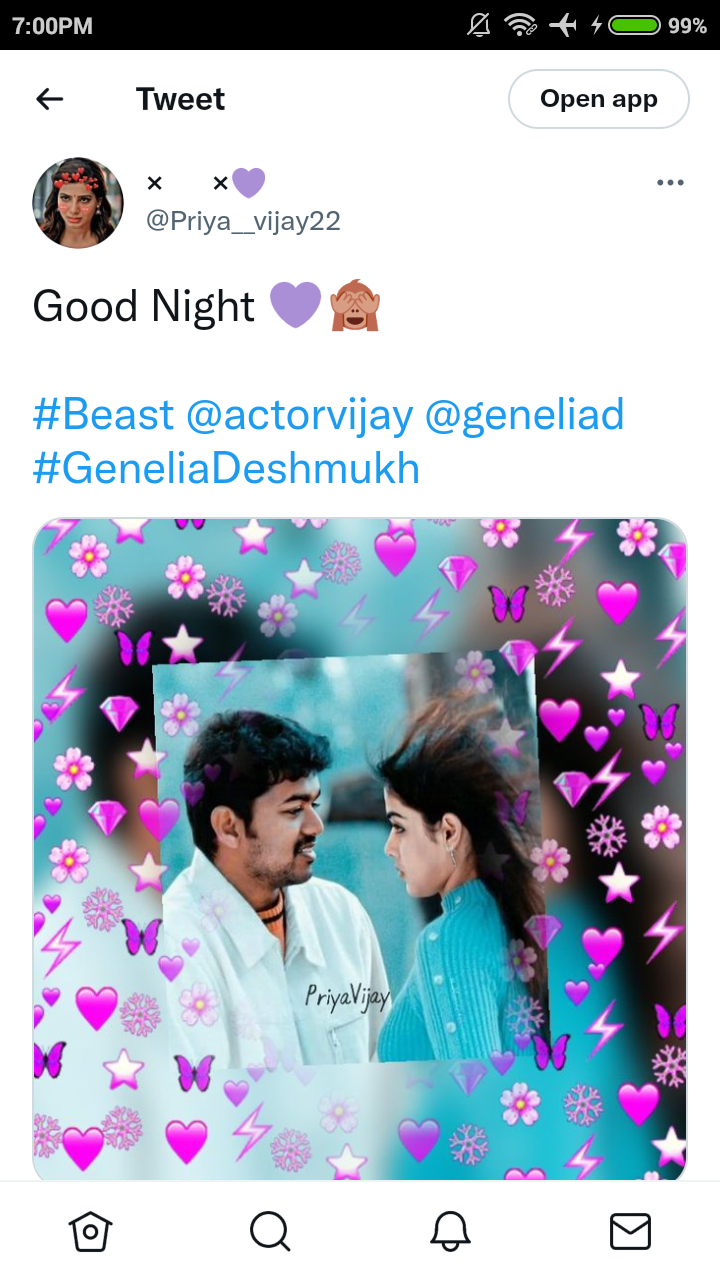Tap the back arrow icon
Image resolution: width=720 pixels, height=1280 pixels.
(x=49, y=99)
